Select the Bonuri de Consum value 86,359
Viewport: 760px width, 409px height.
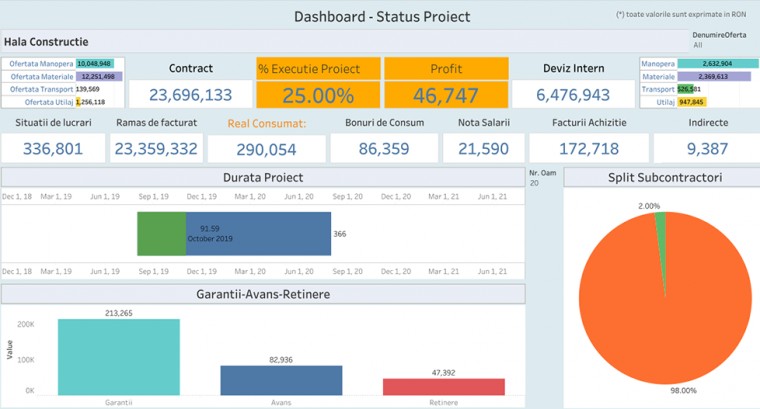383,148
